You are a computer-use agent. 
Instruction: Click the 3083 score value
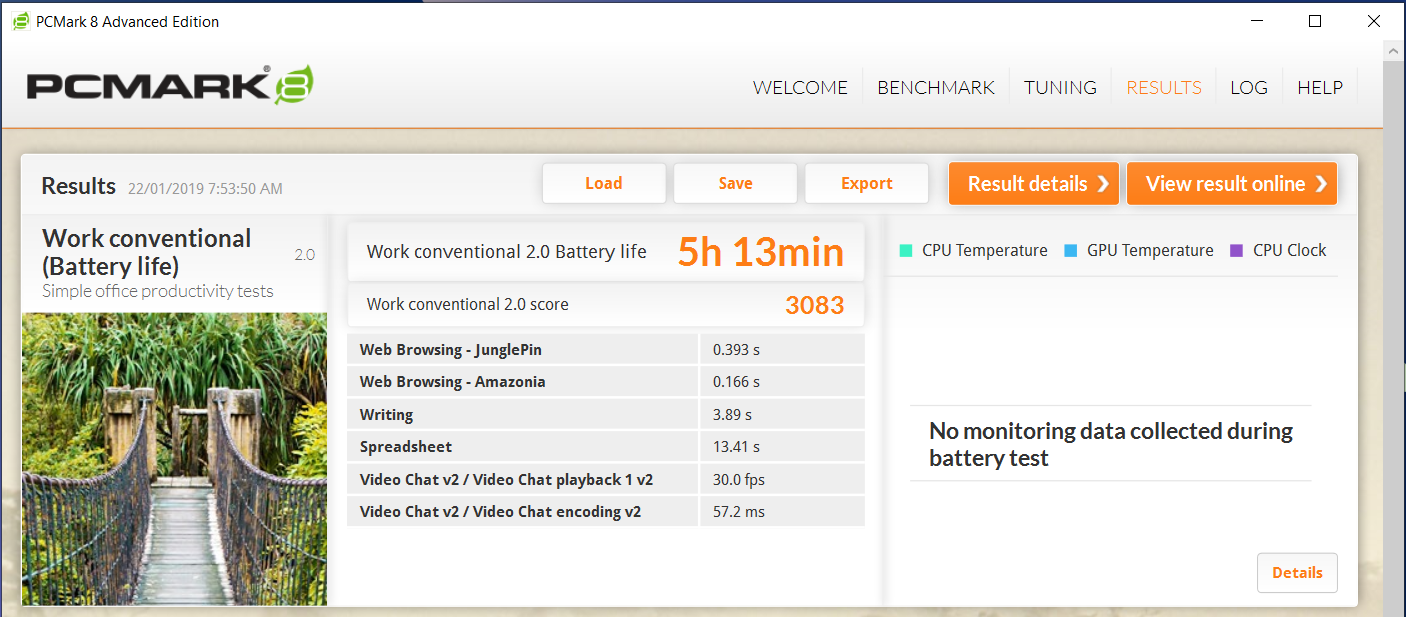tap(815, 305)
